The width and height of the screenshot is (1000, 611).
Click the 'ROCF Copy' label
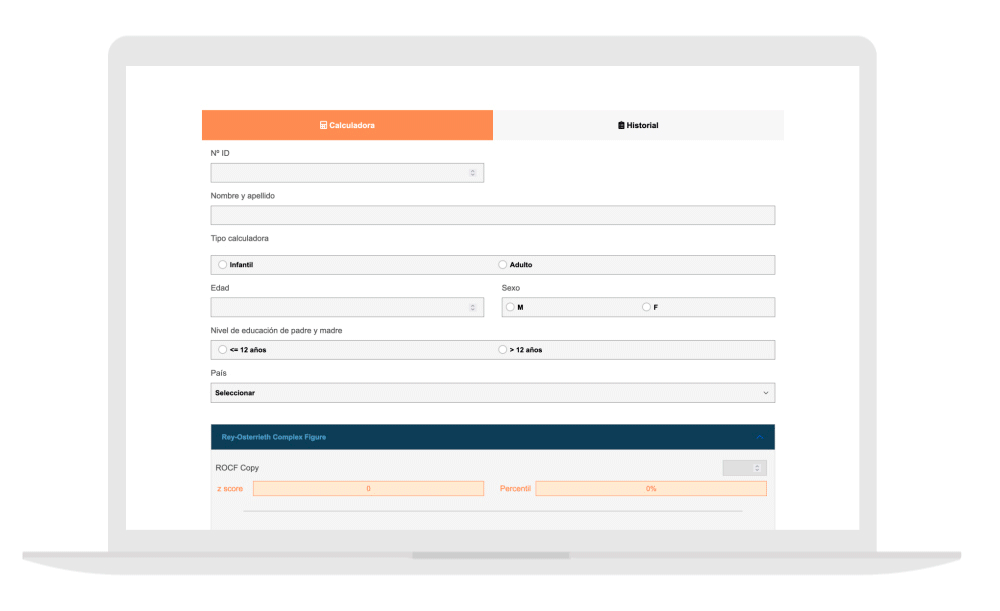[x=237, y=467]
